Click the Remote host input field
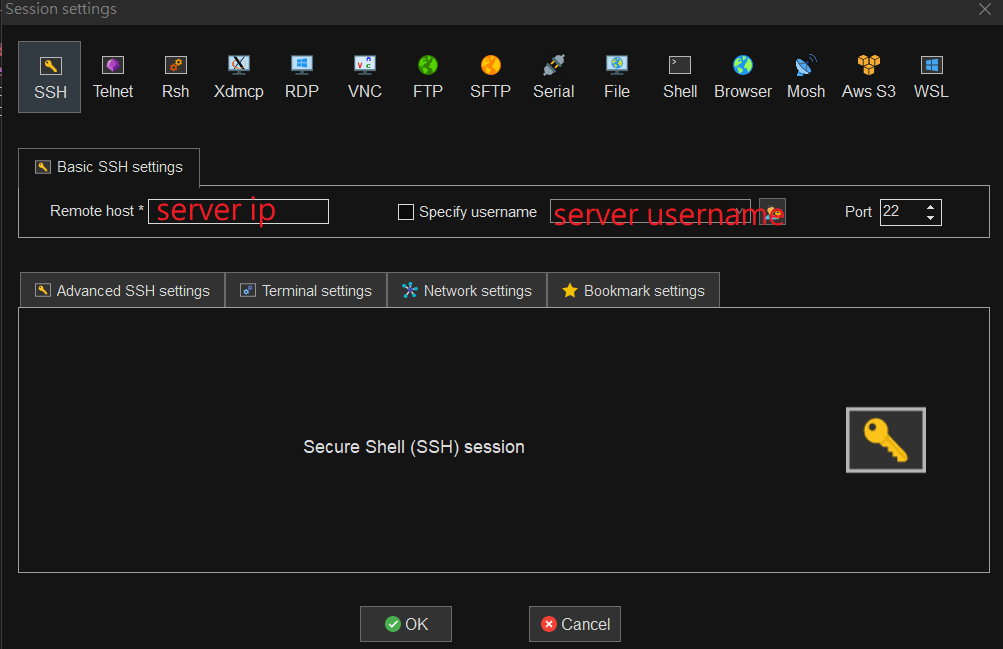This screenshot has width=1003, height=649. pyautogui.click(x=238, y=212)
